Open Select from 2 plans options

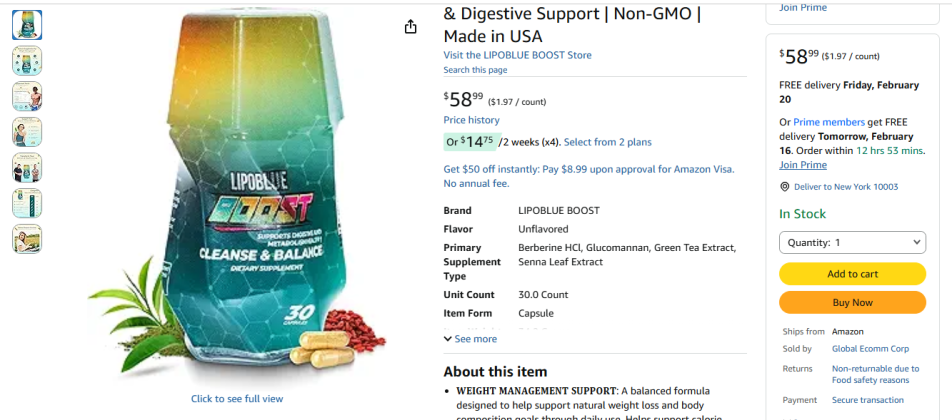607,142
